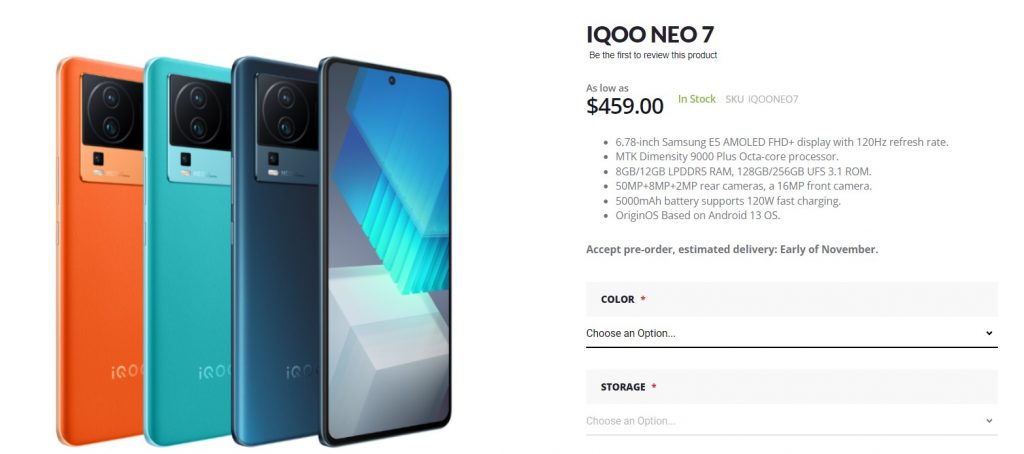Image resolution: width=1024 pixels, height=454 pixels.
Task: Click the chevron arrow of the Color selector
Action: [989, 333]
